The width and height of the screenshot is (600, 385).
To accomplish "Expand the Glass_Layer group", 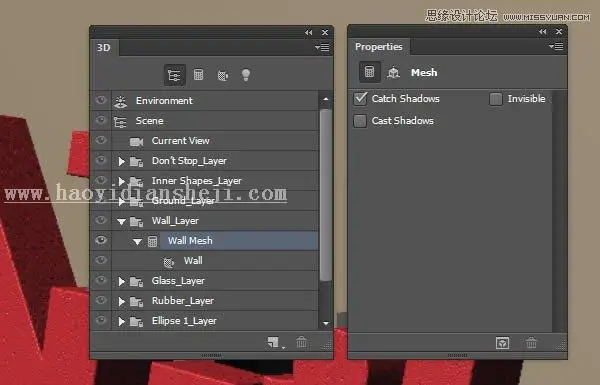I will [121, 282].
